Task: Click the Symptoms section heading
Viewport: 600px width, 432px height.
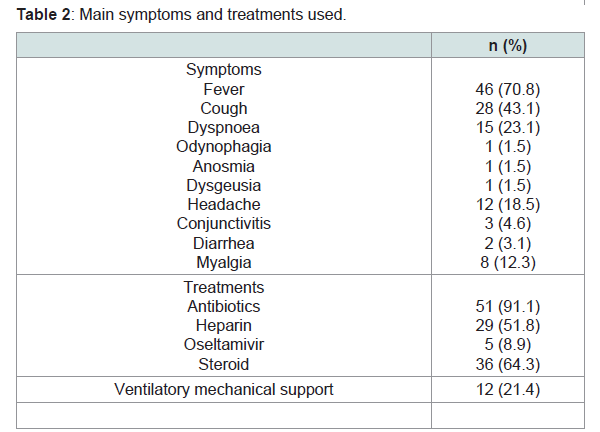Action: (224, 70)
